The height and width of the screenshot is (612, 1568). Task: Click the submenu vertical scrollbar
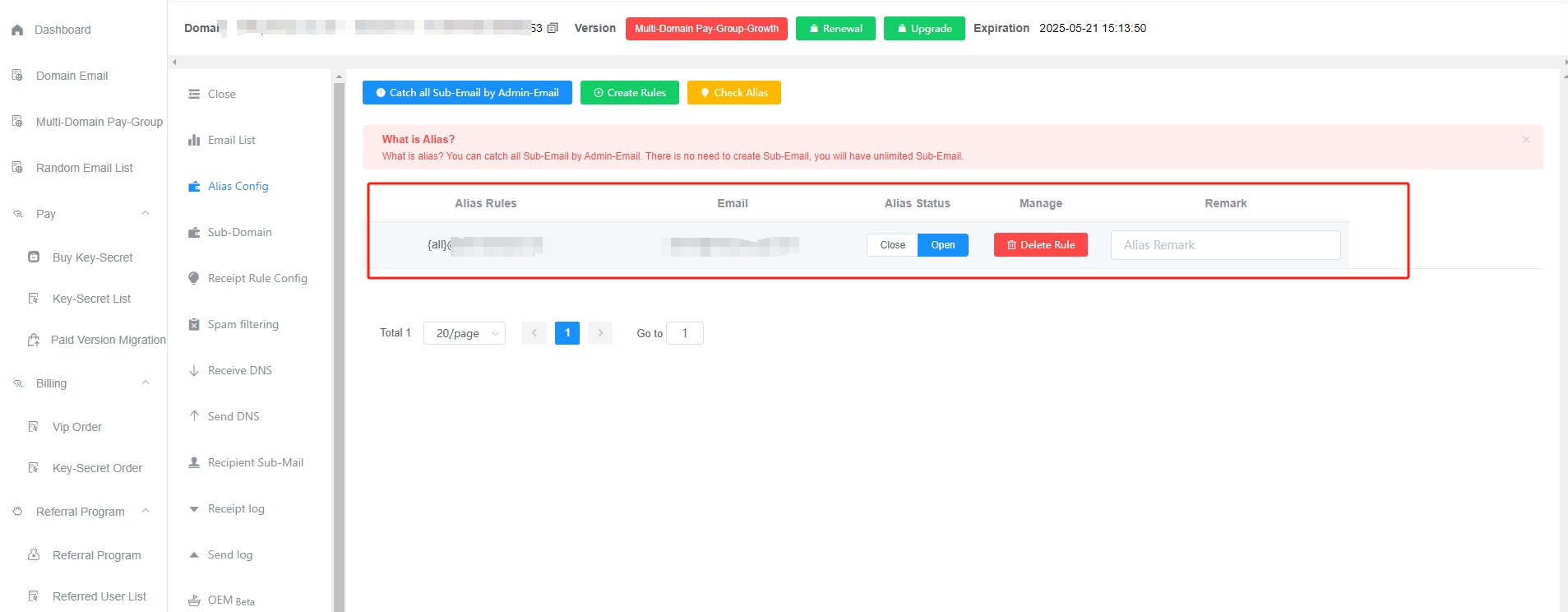339,345
